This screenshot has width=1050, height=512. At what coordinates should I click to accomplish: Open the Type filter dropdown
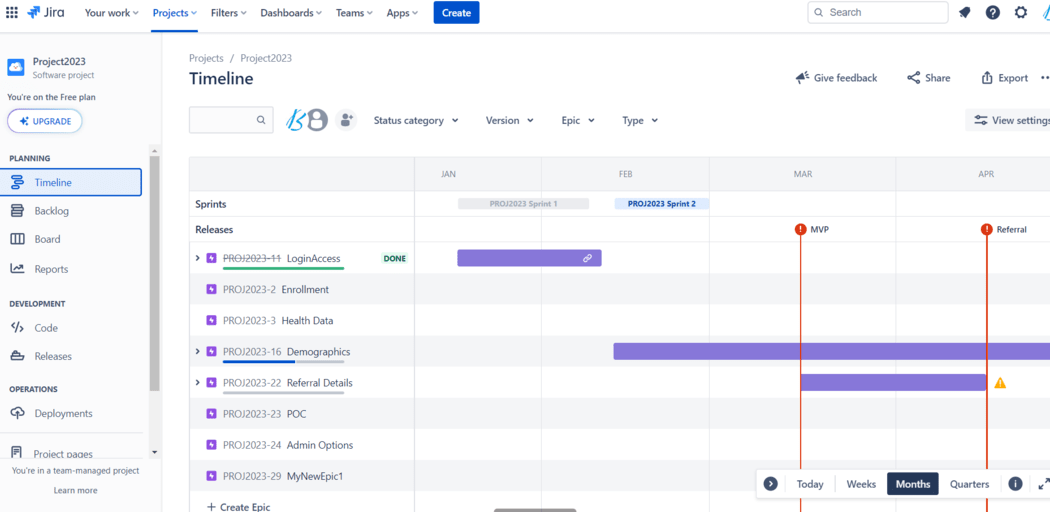coord(640,120)
